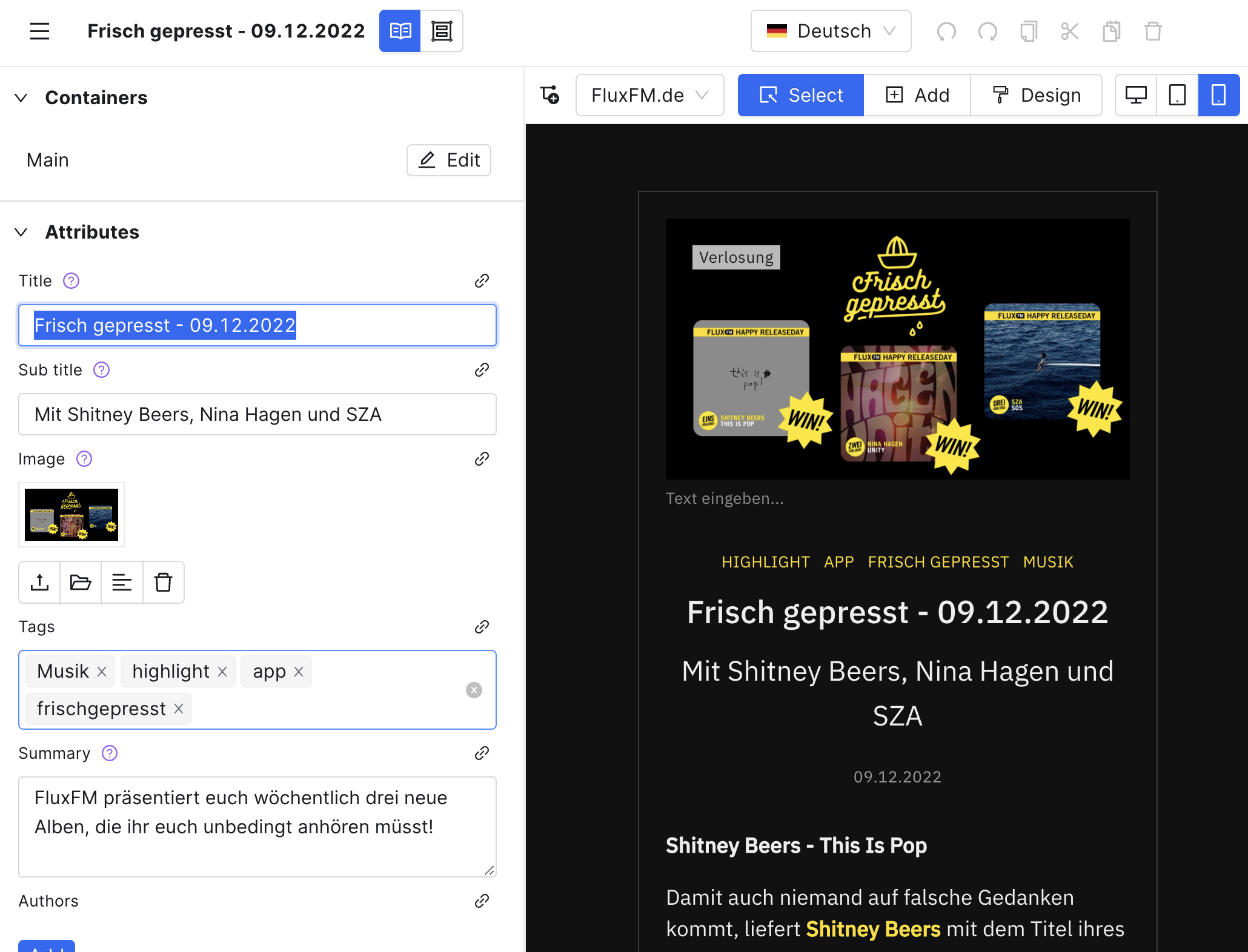Click the trash icon in top toolbar

[x=1153, y=31]
